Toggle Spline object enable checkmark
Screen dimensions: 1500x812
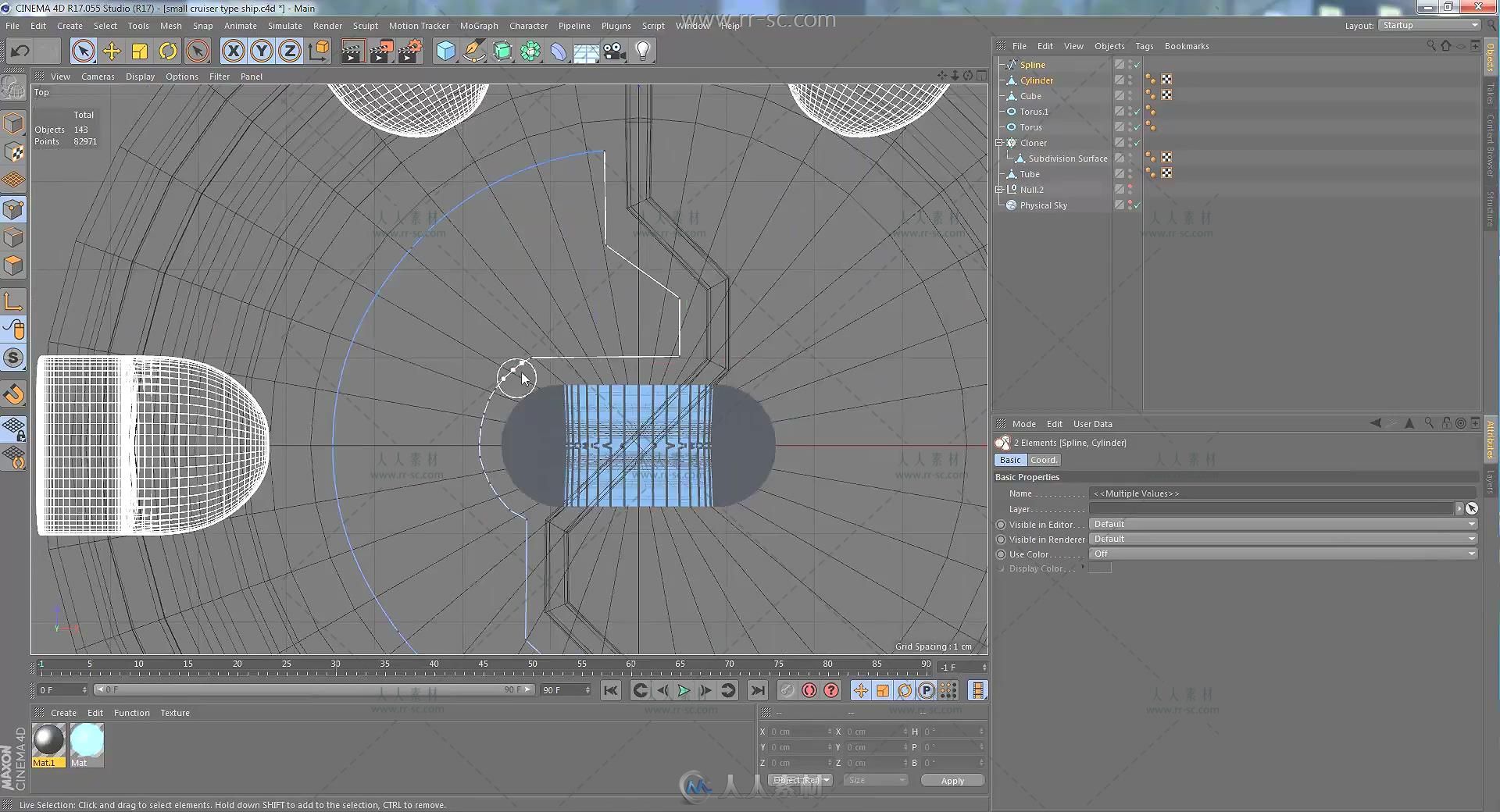coord(1137,65)
